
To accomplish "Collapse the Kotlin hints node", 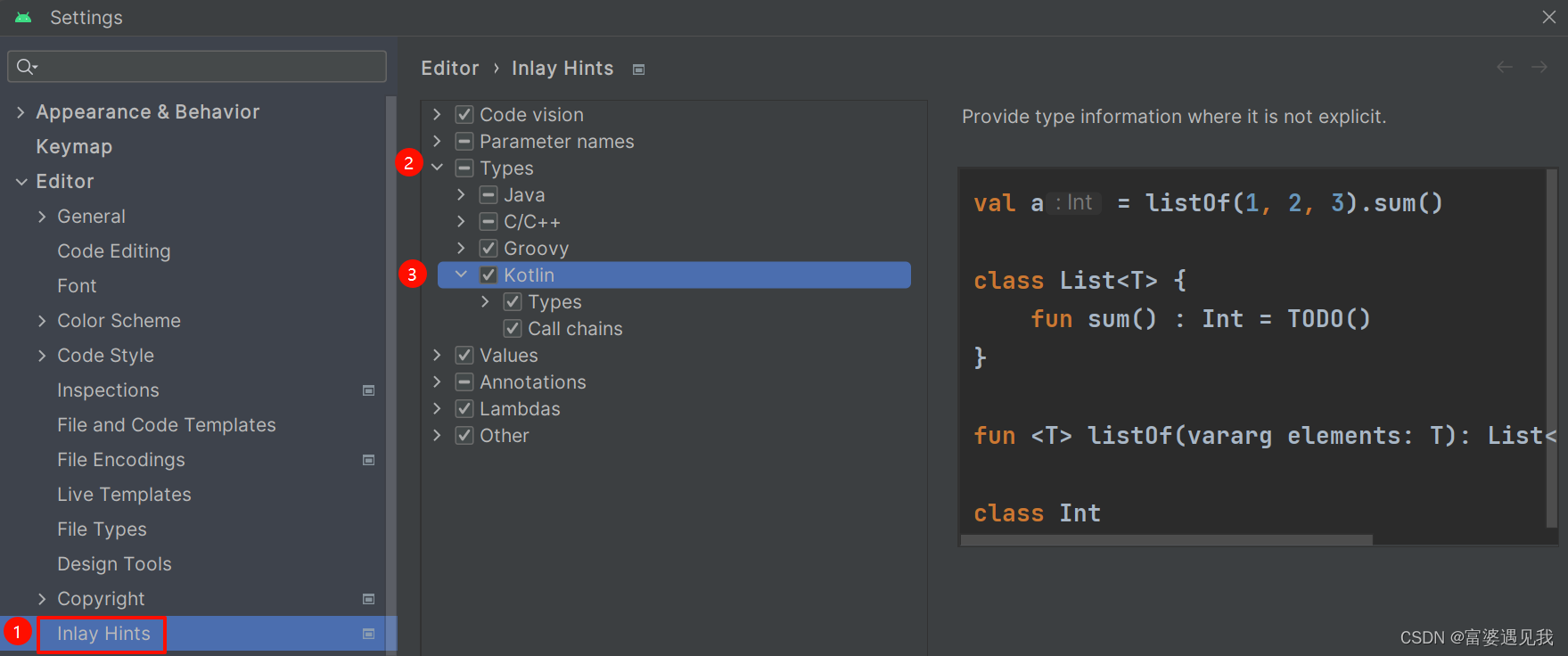I will (x=461, y=275).
